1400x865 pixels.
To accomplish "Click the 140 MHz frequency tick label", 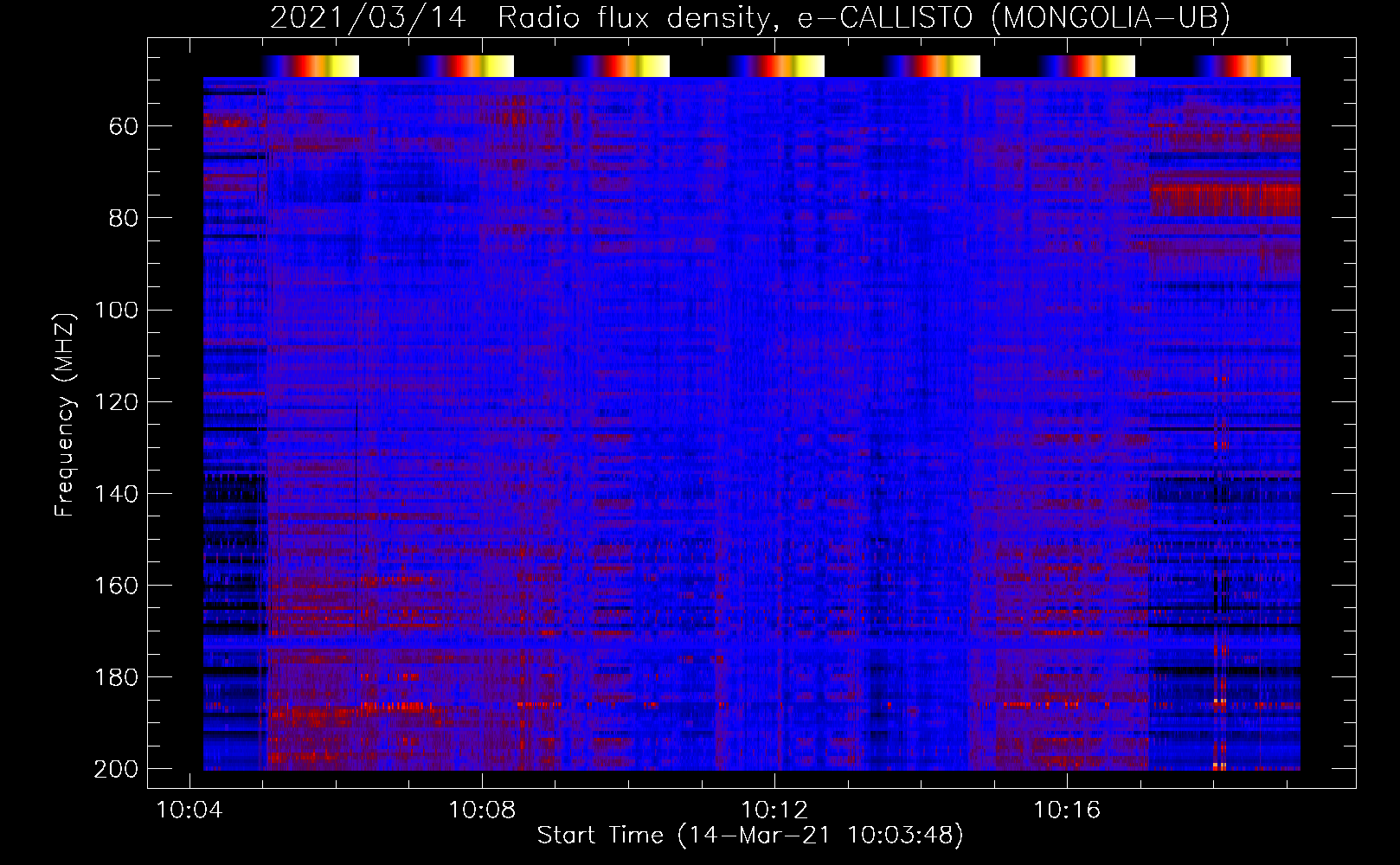I will point(116,493).
